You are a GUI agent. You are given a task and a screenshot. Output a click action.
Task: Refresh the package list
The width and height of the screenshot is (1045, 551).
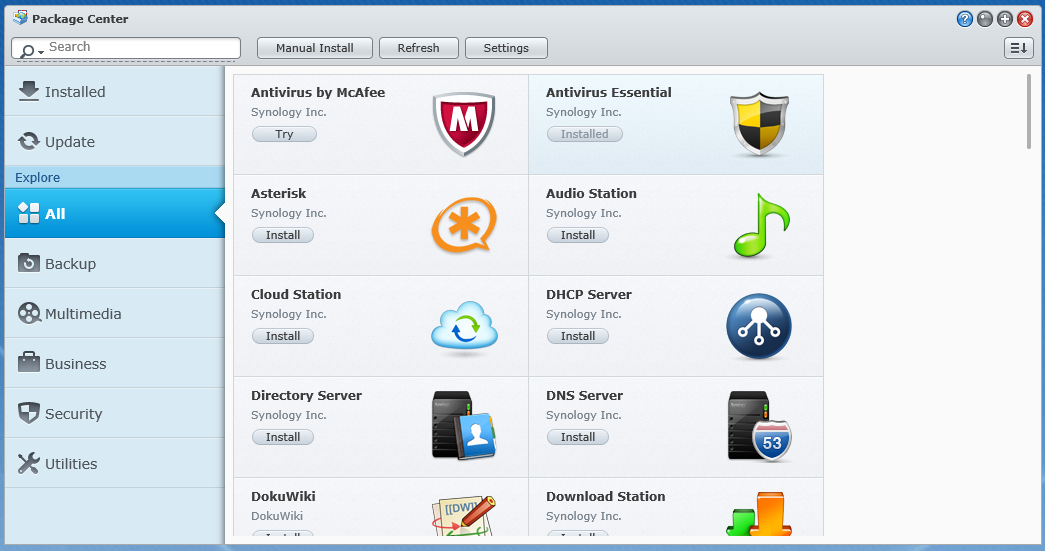coord(419,48)
